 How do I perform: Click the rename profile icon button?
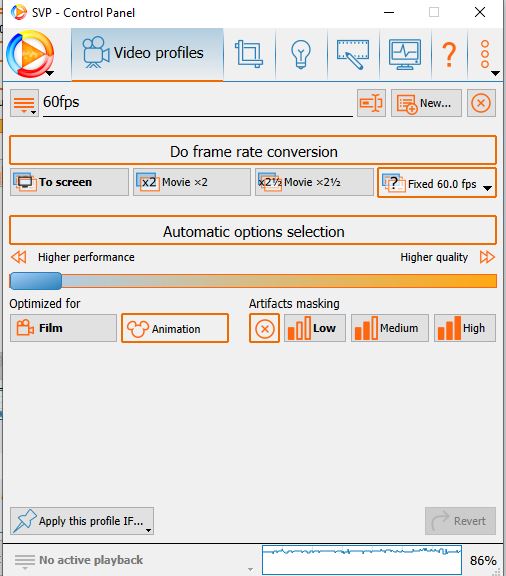(x=371, y=103)
